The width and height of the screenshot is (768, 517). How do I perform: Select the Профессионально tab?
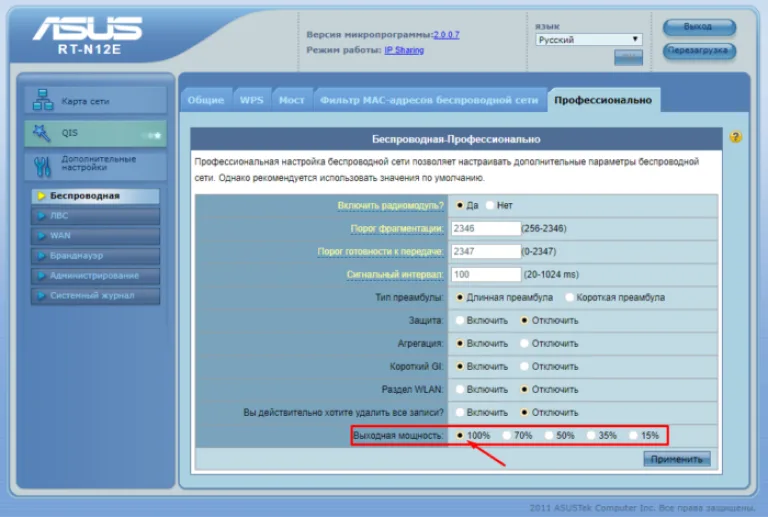[603, 100]
